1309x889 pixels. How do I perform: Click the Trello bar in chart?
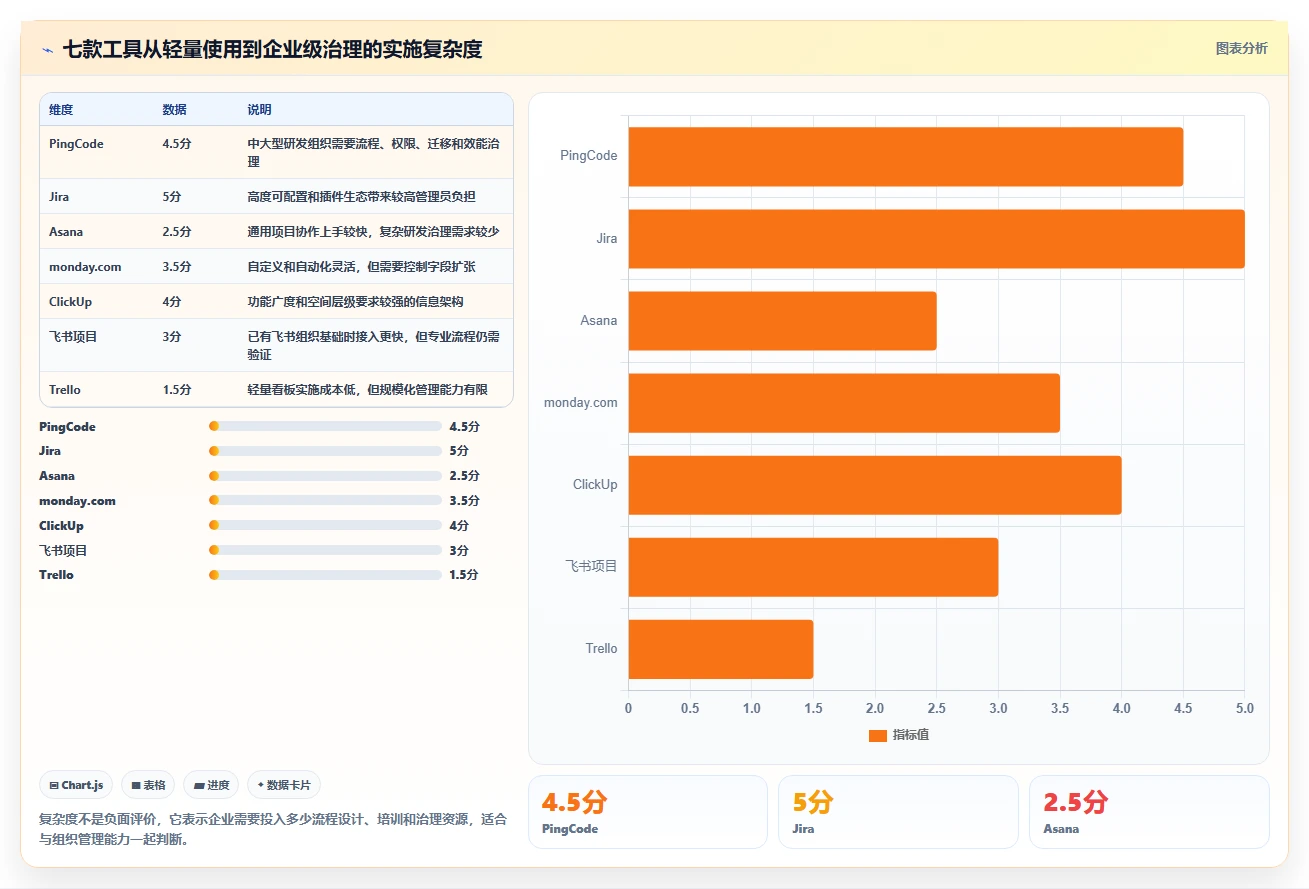click(720, 648)
